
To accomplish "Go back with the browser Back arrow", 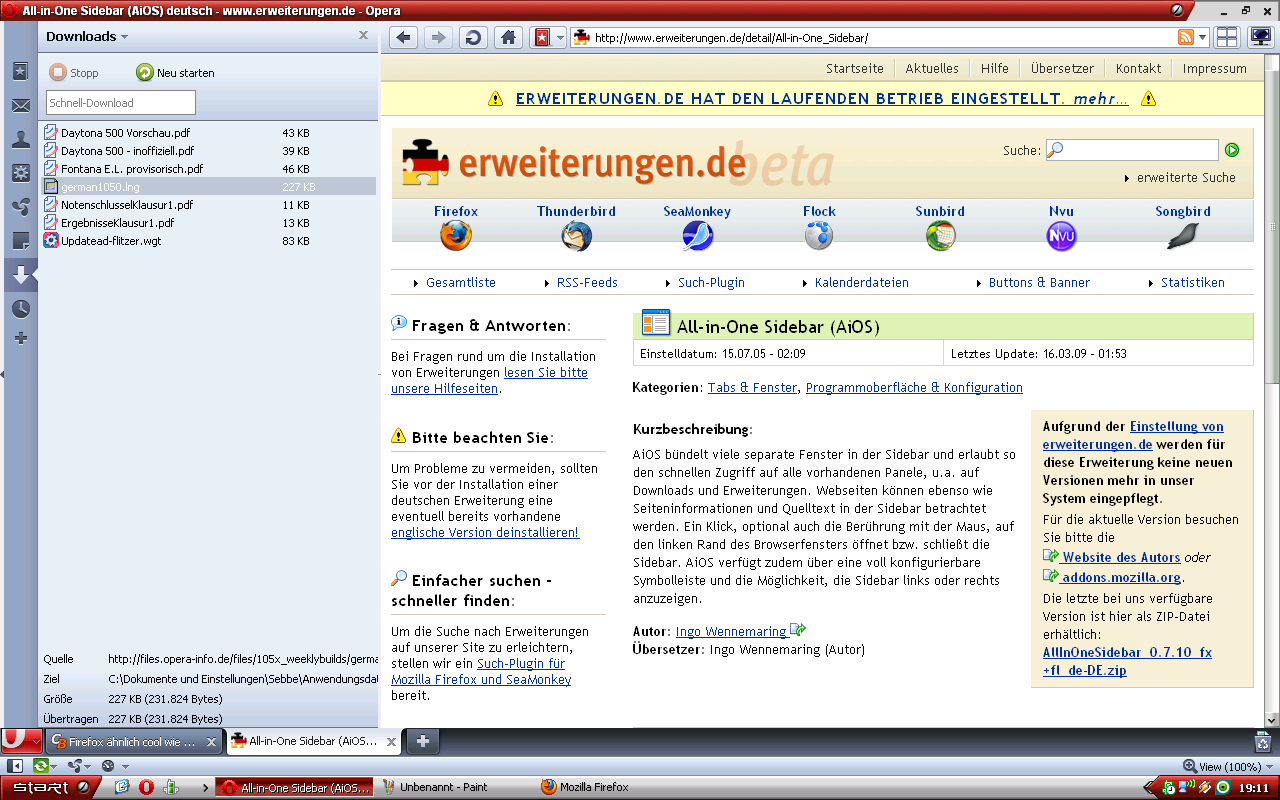I will pos(403,38).
